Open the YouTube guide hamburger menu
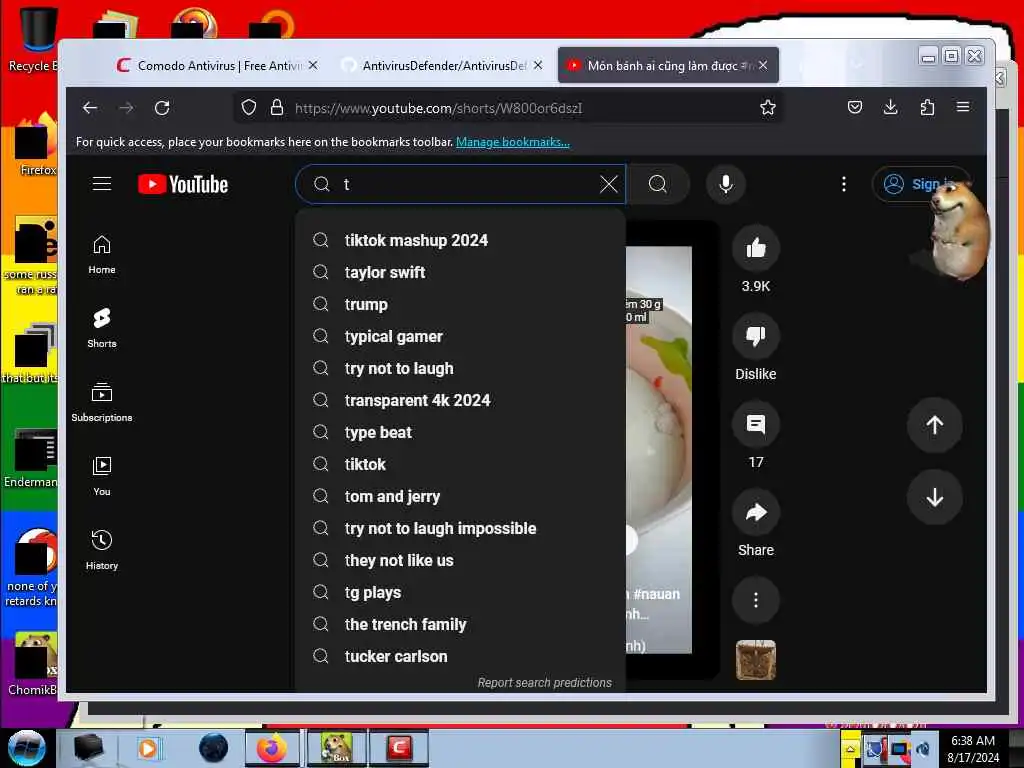The width and height of the screenshot is (1024, 768). 102,184
